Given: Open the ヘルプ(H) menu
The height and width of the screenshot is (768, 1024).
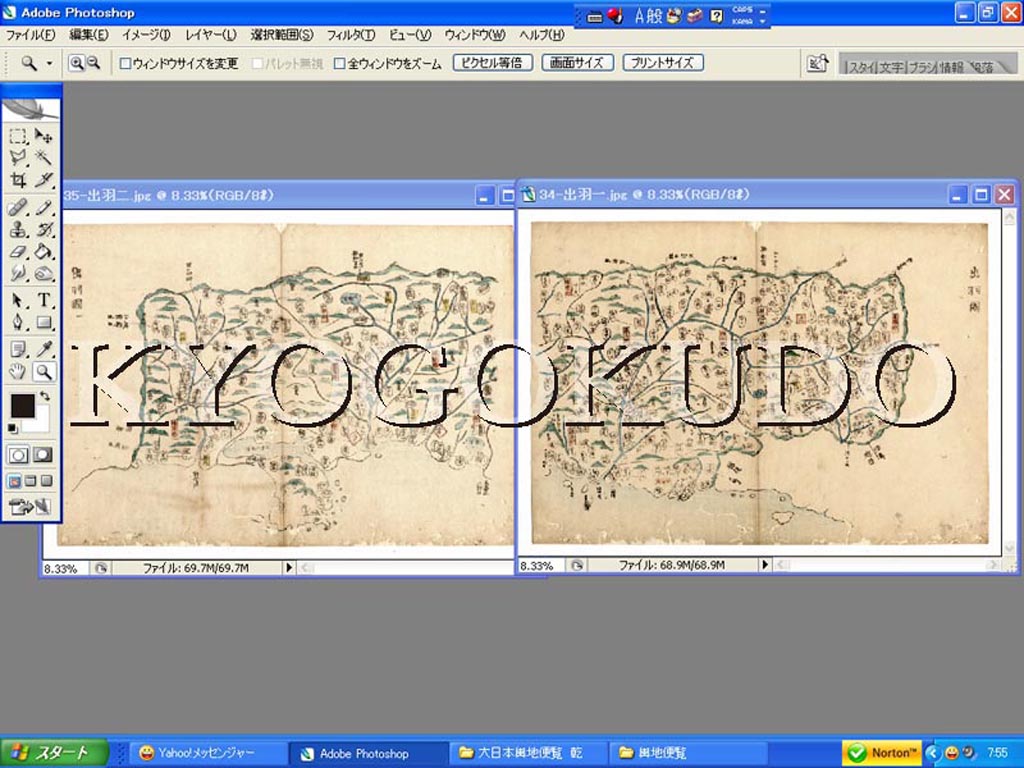Looking at the screenshot, I should point(542,35).
